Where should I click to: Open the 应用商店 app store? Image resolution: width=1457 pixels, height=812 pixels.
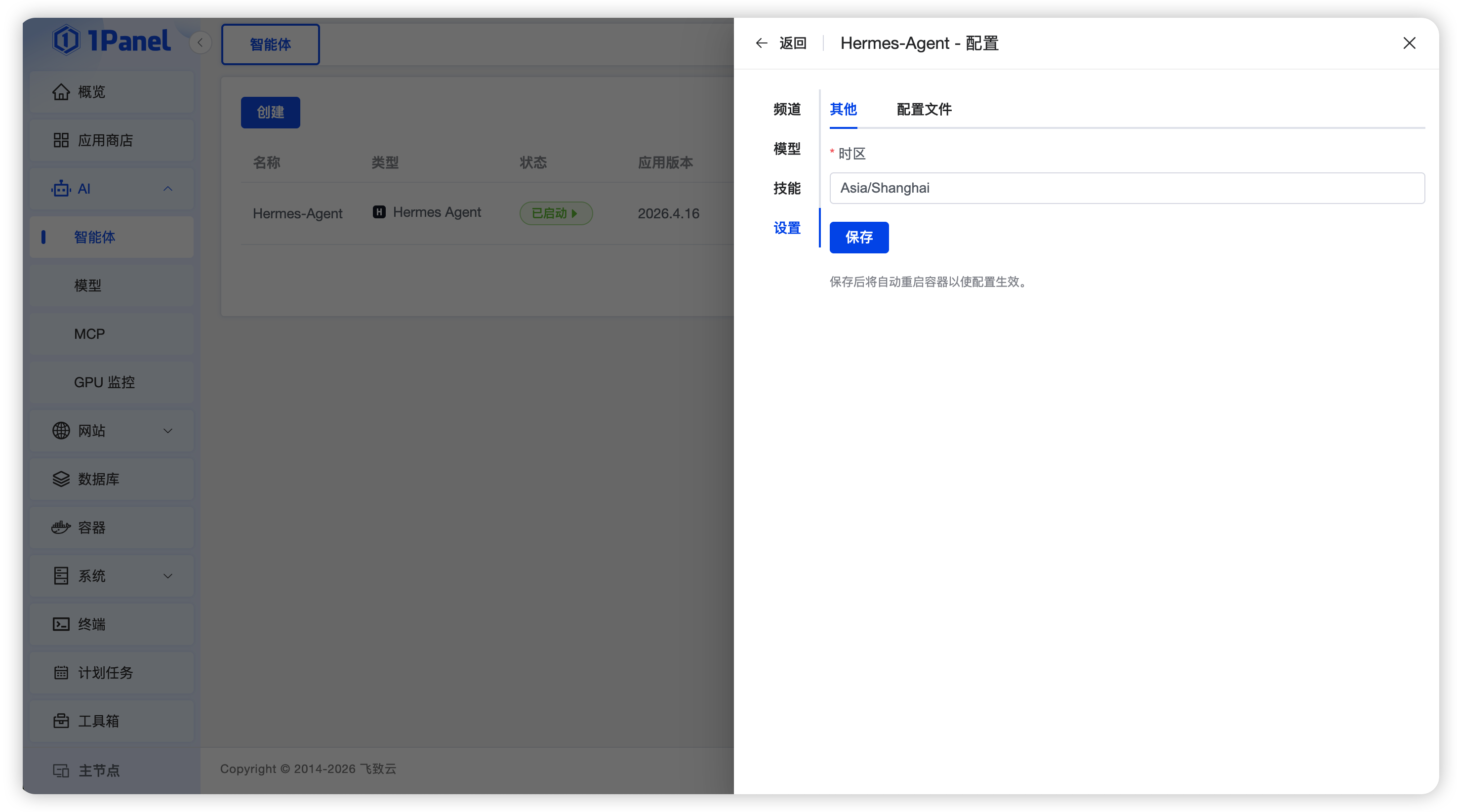point(112,140)
